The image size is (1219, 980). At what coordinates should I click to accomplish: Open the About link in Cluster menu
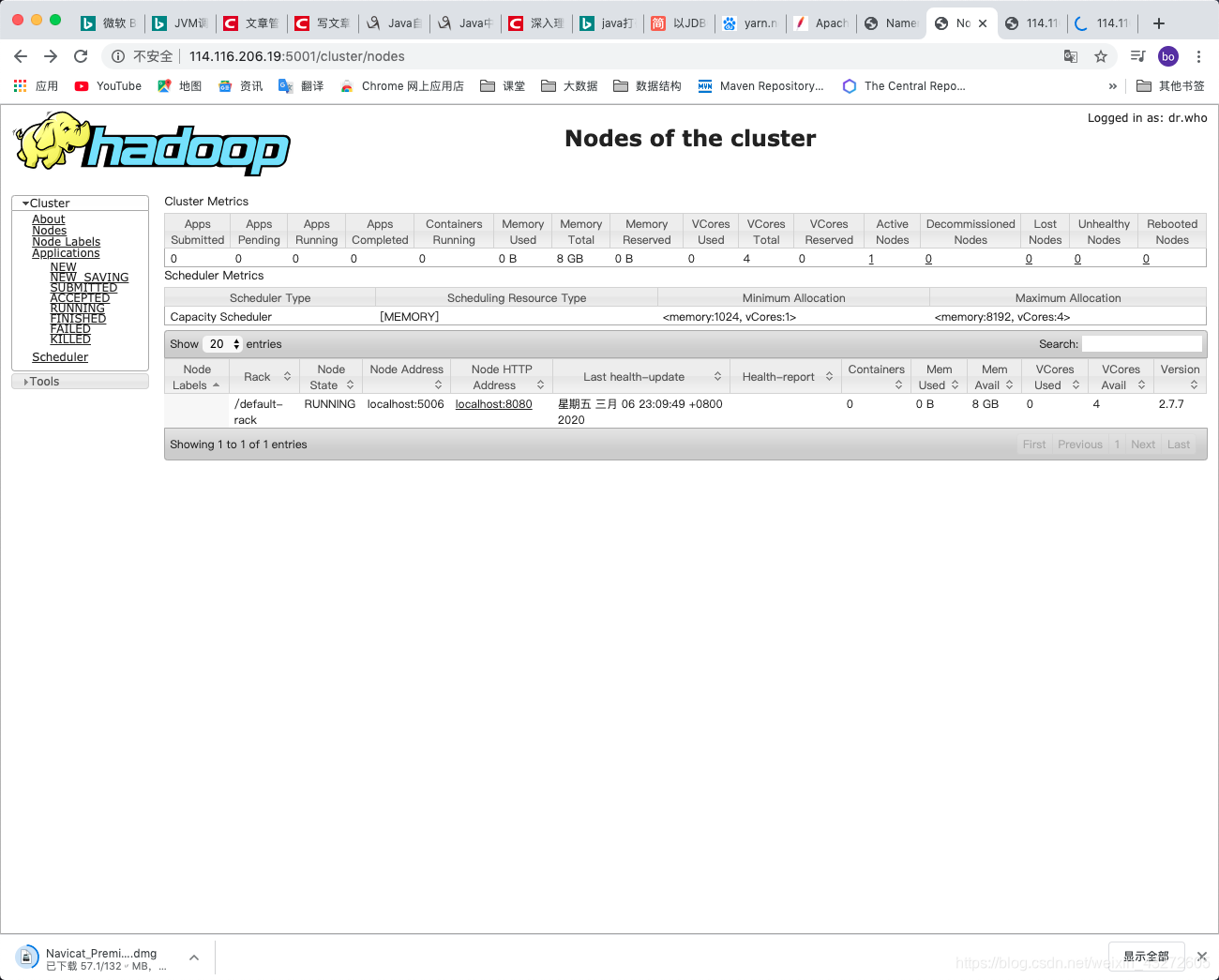click(49, 219)
